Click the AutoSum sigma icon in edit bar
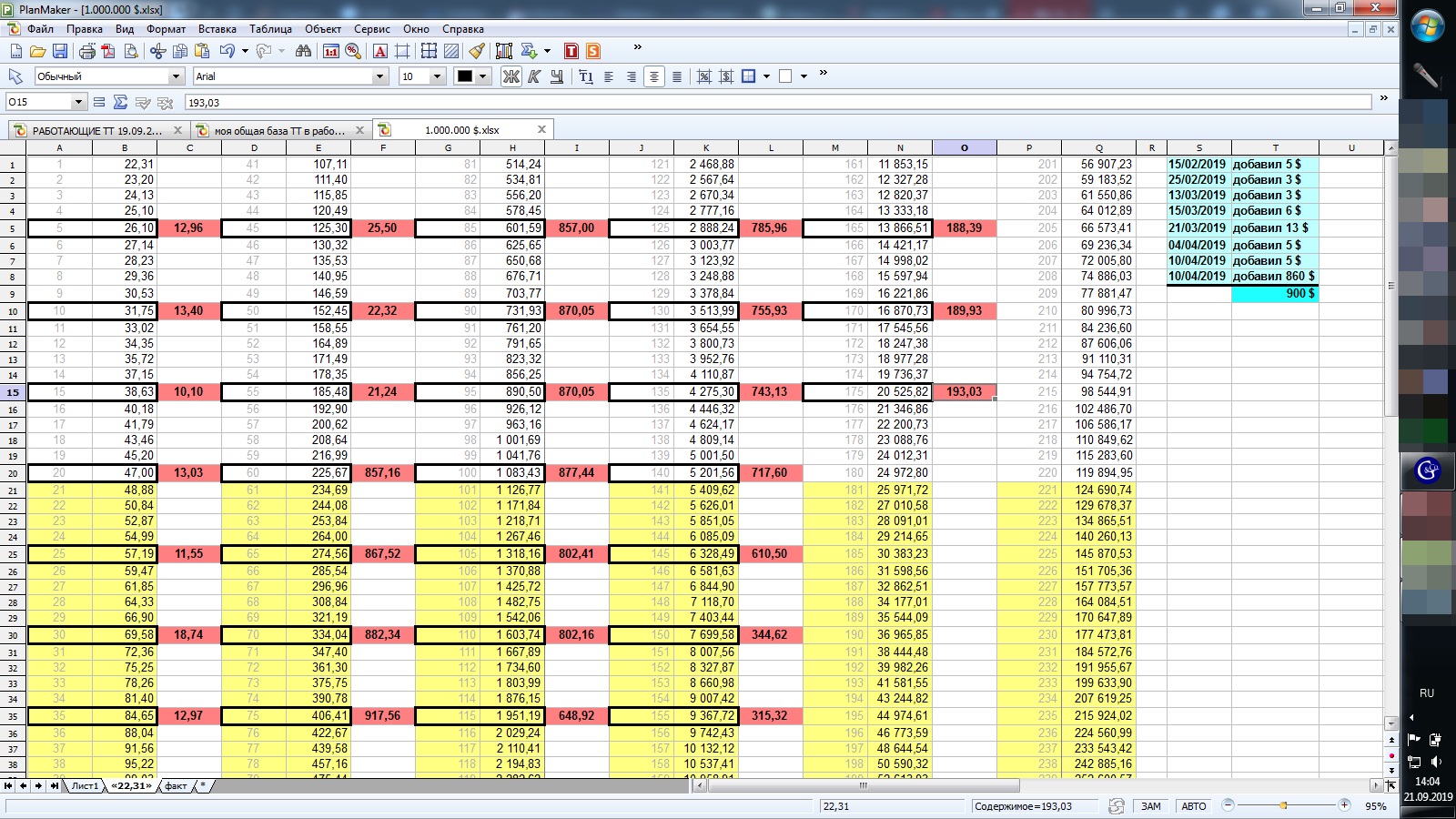 120,102
